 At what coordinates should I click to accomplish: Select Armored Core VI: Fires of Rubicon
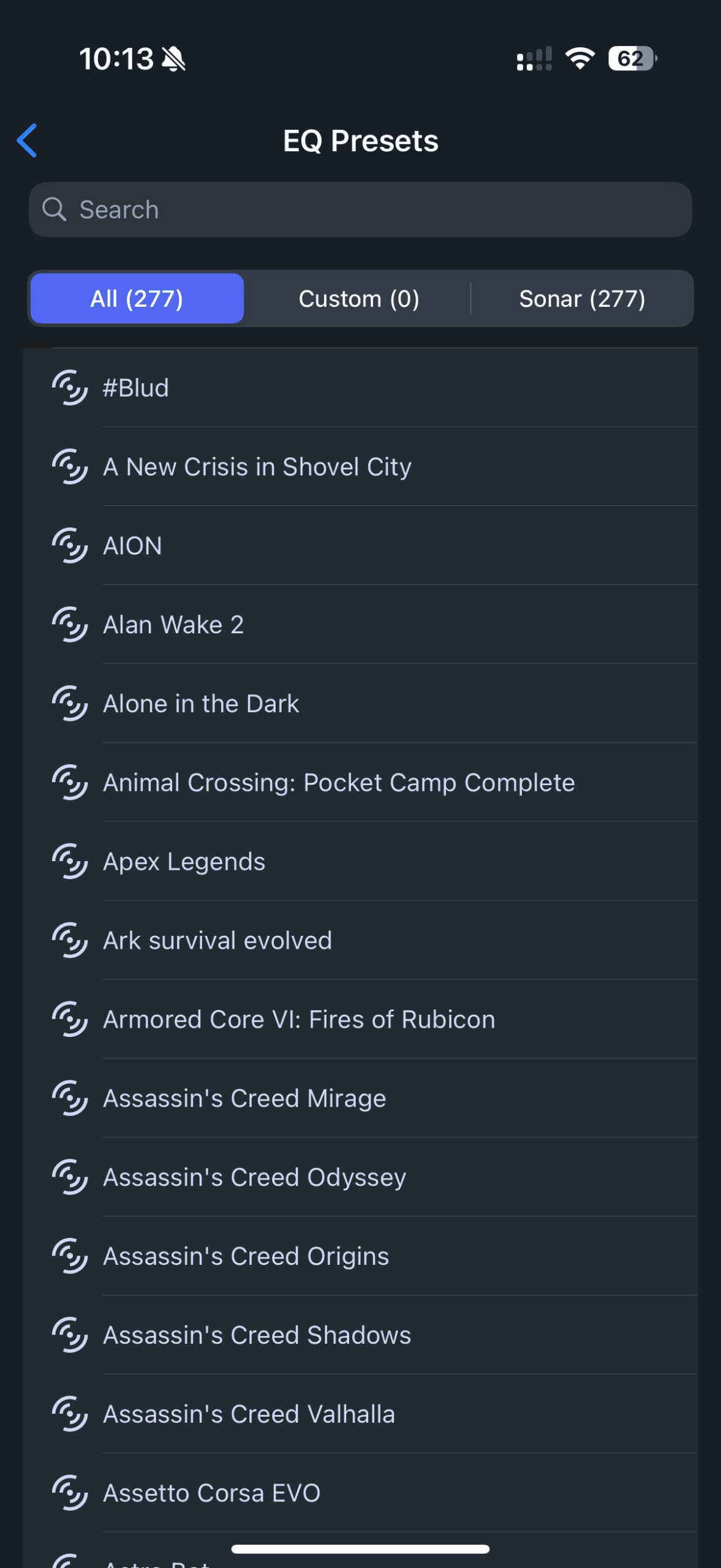pos(360,1020)
